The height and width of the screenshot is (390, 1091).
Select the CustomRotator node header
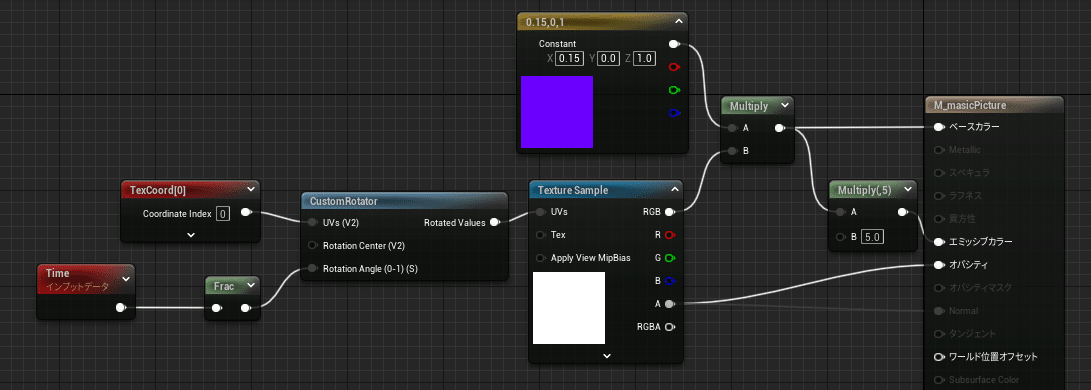[x=405, y=201]
